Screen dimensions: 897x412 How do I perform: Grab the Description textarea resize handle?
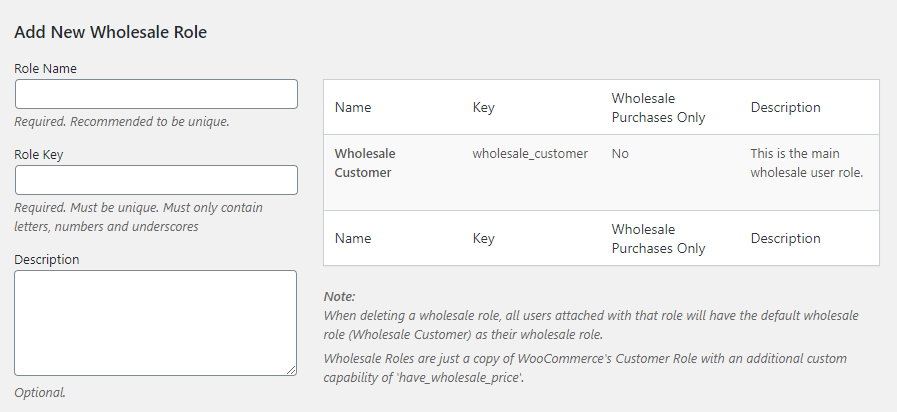(291, 370)
